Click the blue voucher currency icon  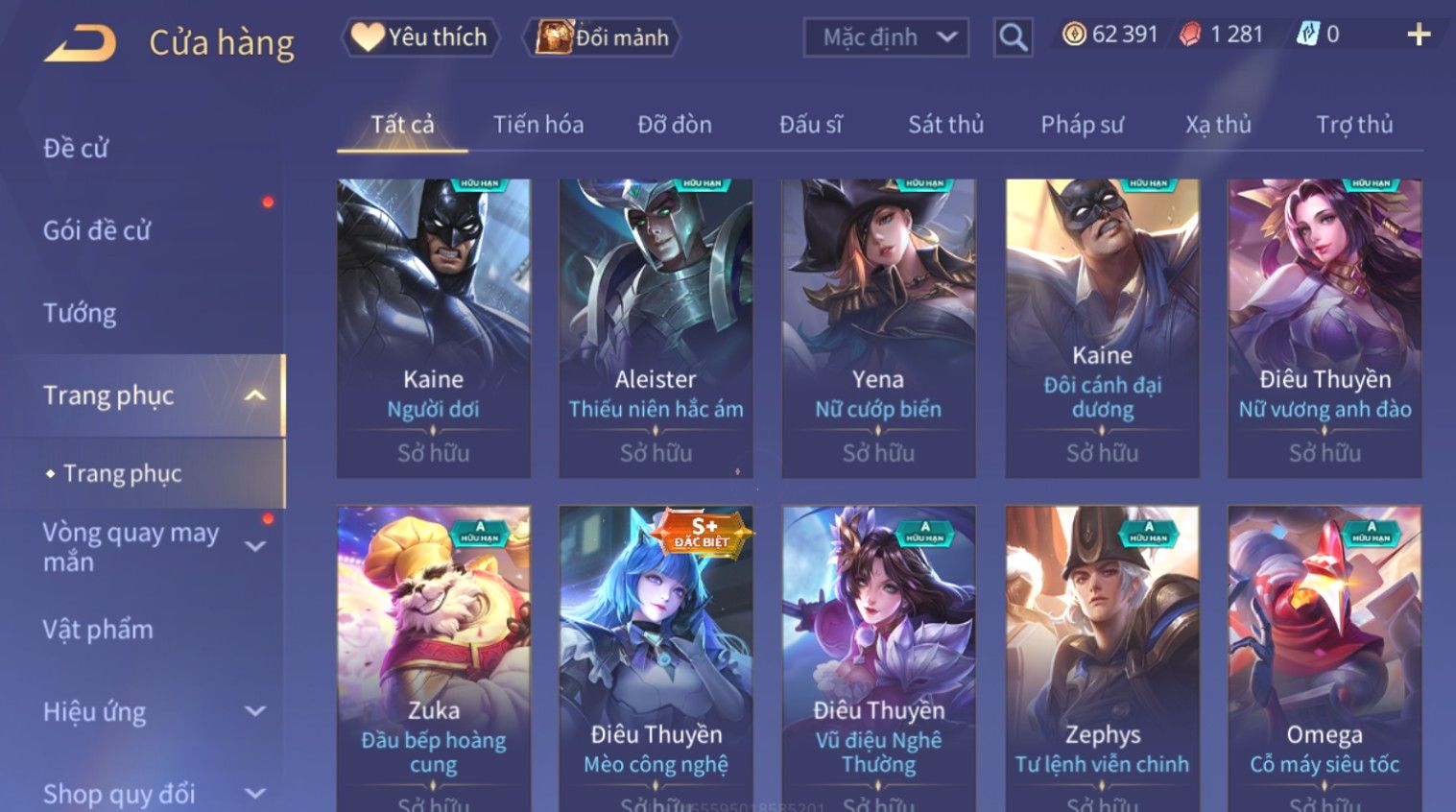pos(1307,35)
